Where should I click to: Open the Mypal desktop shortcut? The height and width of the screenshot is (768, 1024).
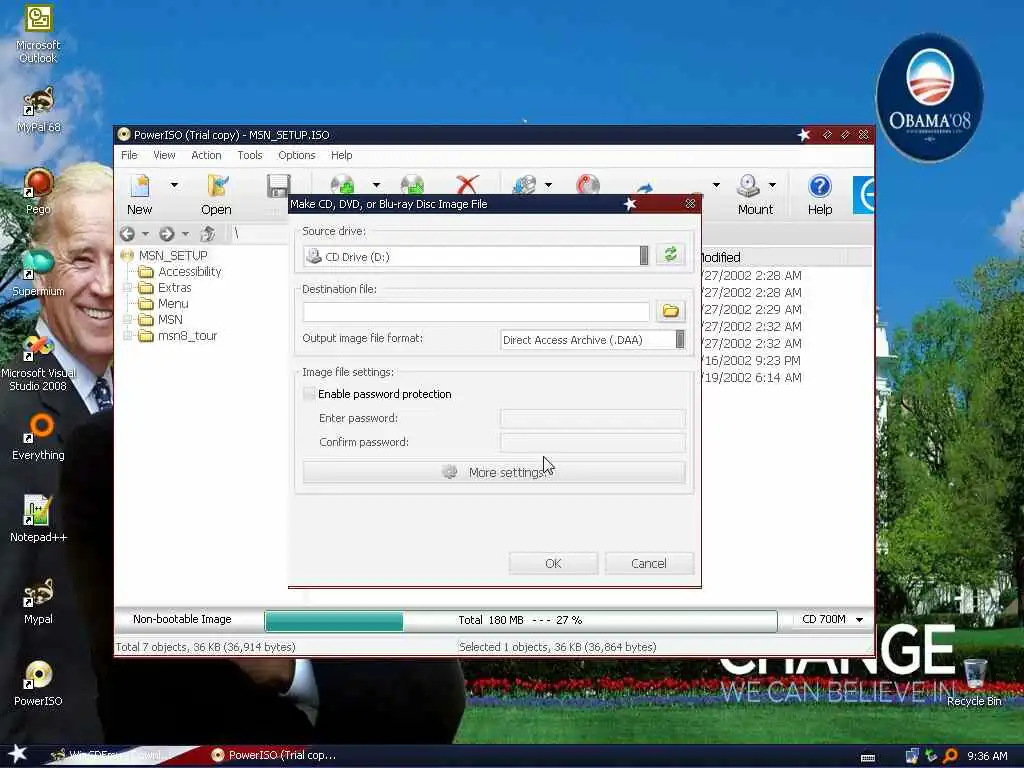click(x=38, y=601)
